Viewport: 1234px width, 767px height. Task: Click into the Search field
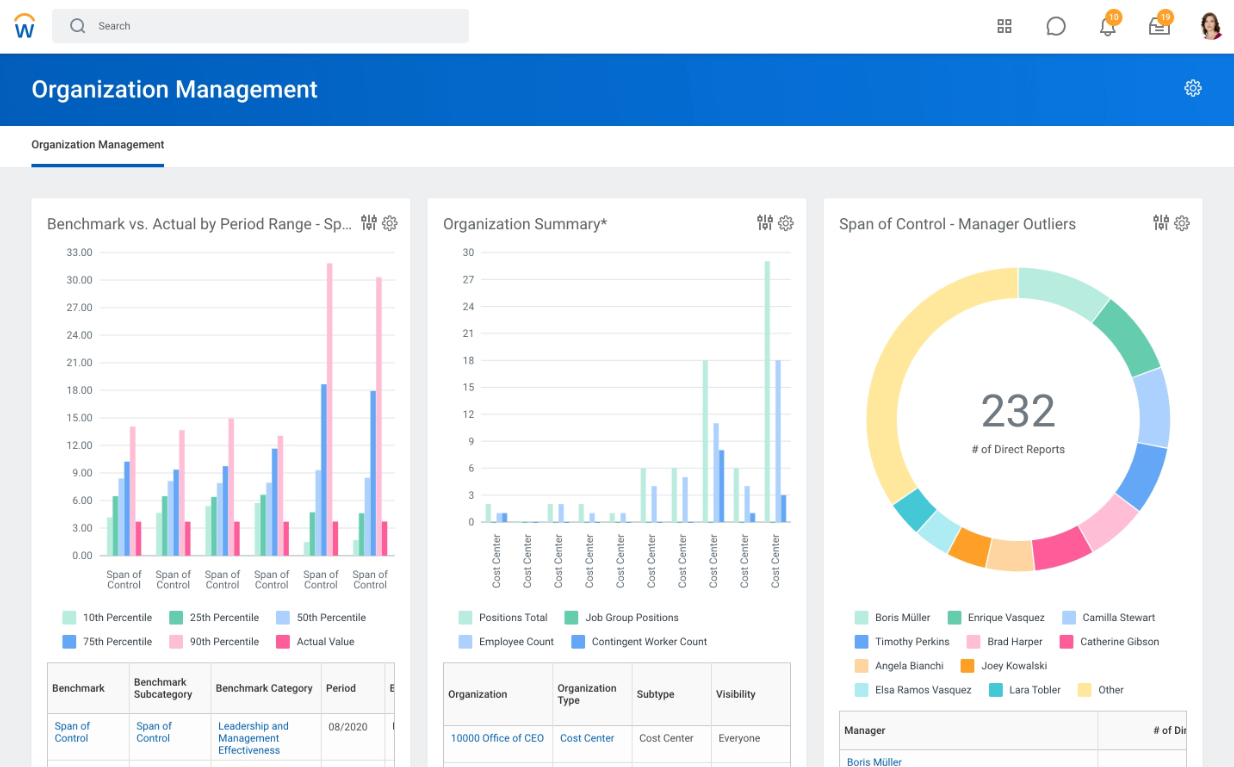pos(260,26)
